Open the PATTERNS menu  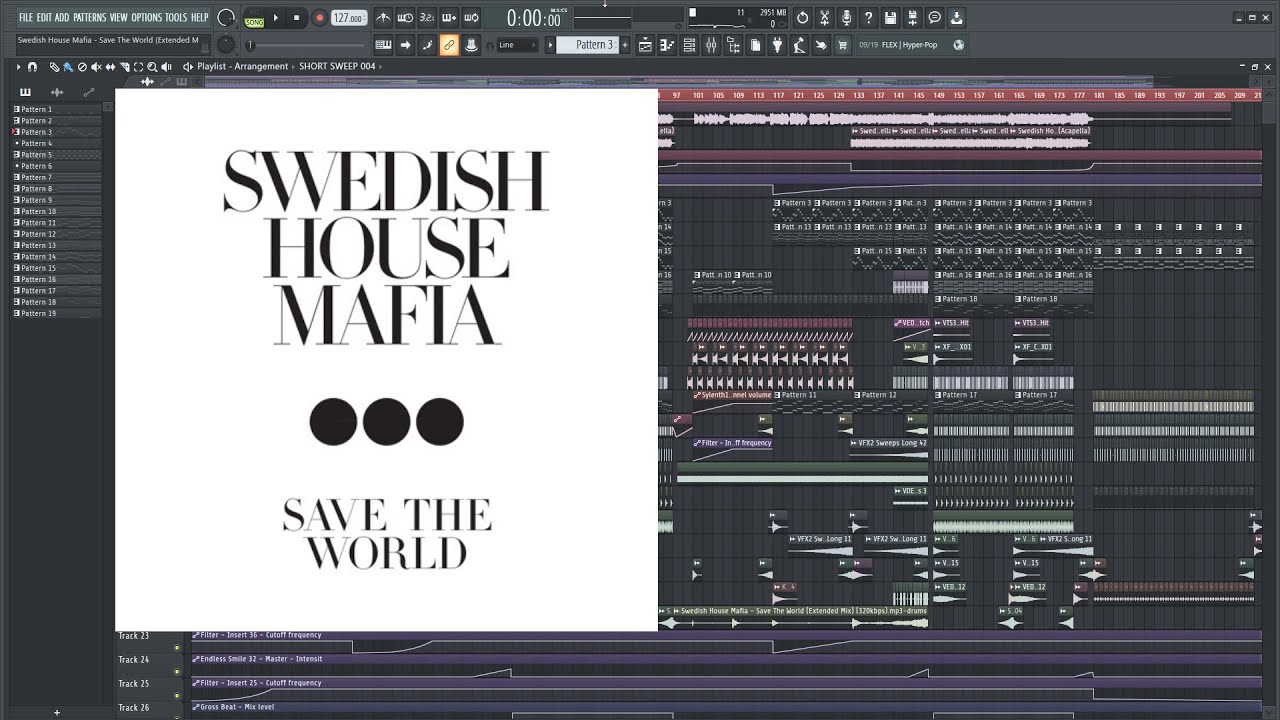[90, 18]
